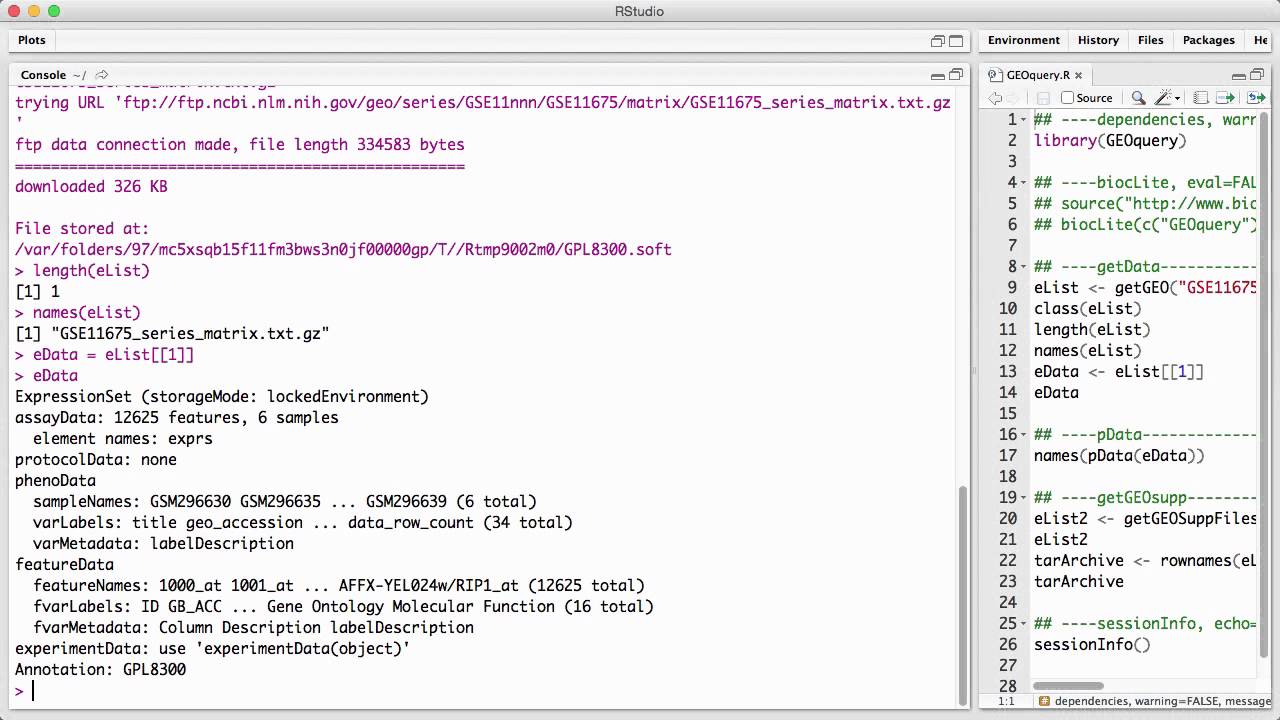
Task: Open the Packages tab
Action: tap(1208, 40)
